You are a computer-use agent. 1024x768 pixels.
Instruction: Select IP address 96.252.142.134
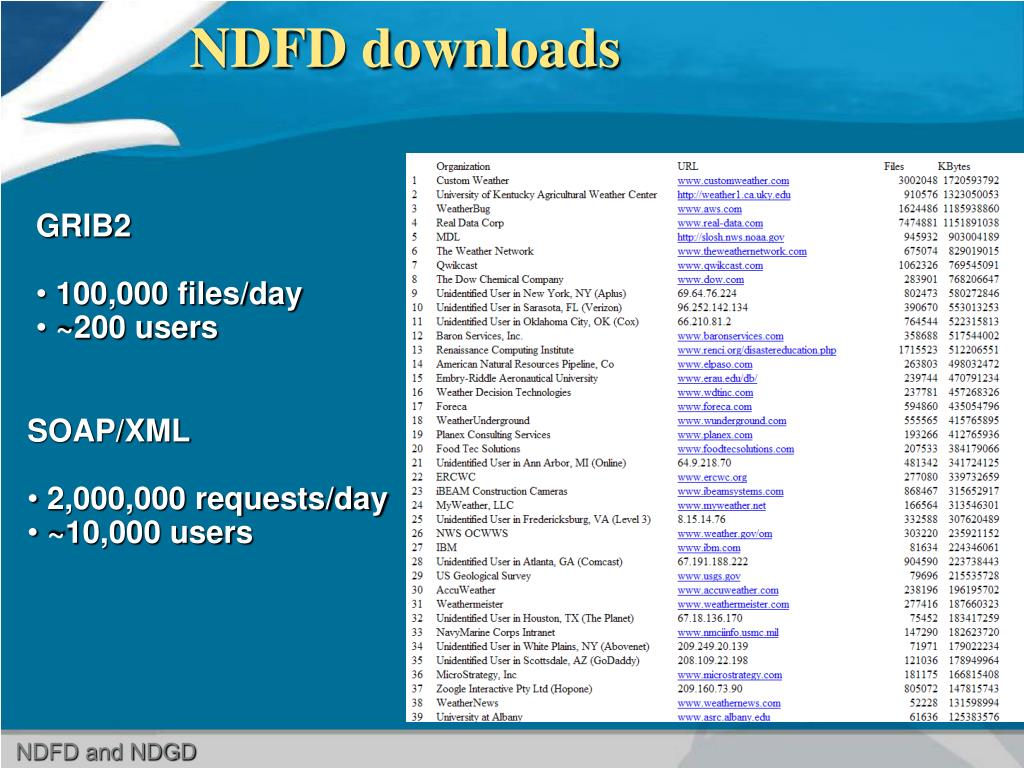[x=712, y=308]
